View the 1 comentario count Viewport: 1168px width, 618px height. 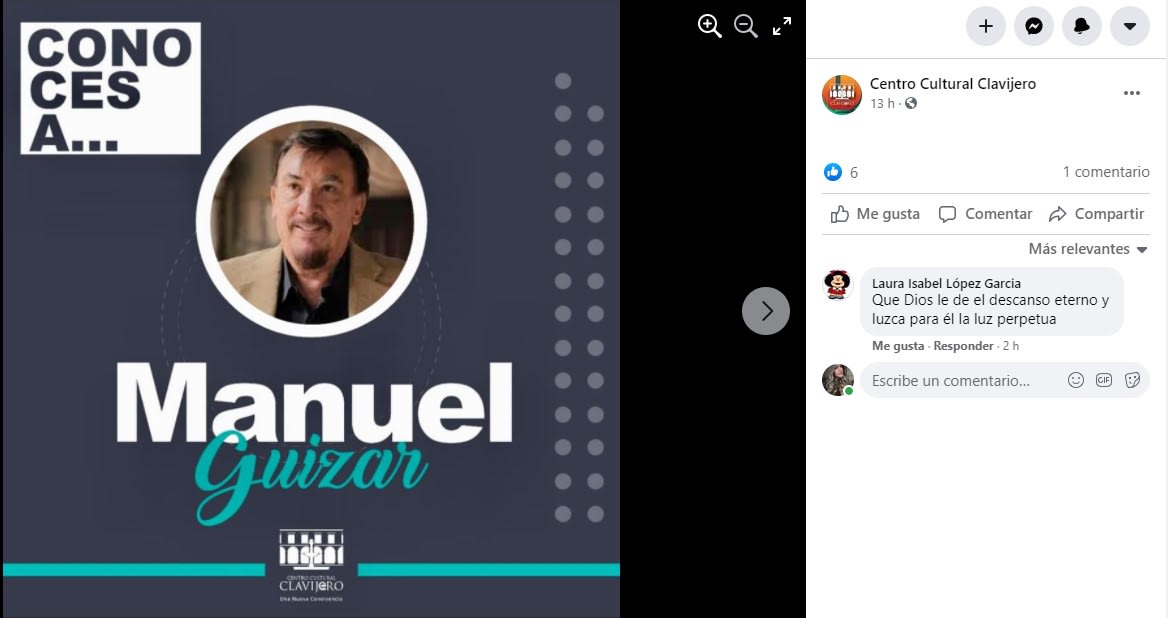click(1106, 172)
